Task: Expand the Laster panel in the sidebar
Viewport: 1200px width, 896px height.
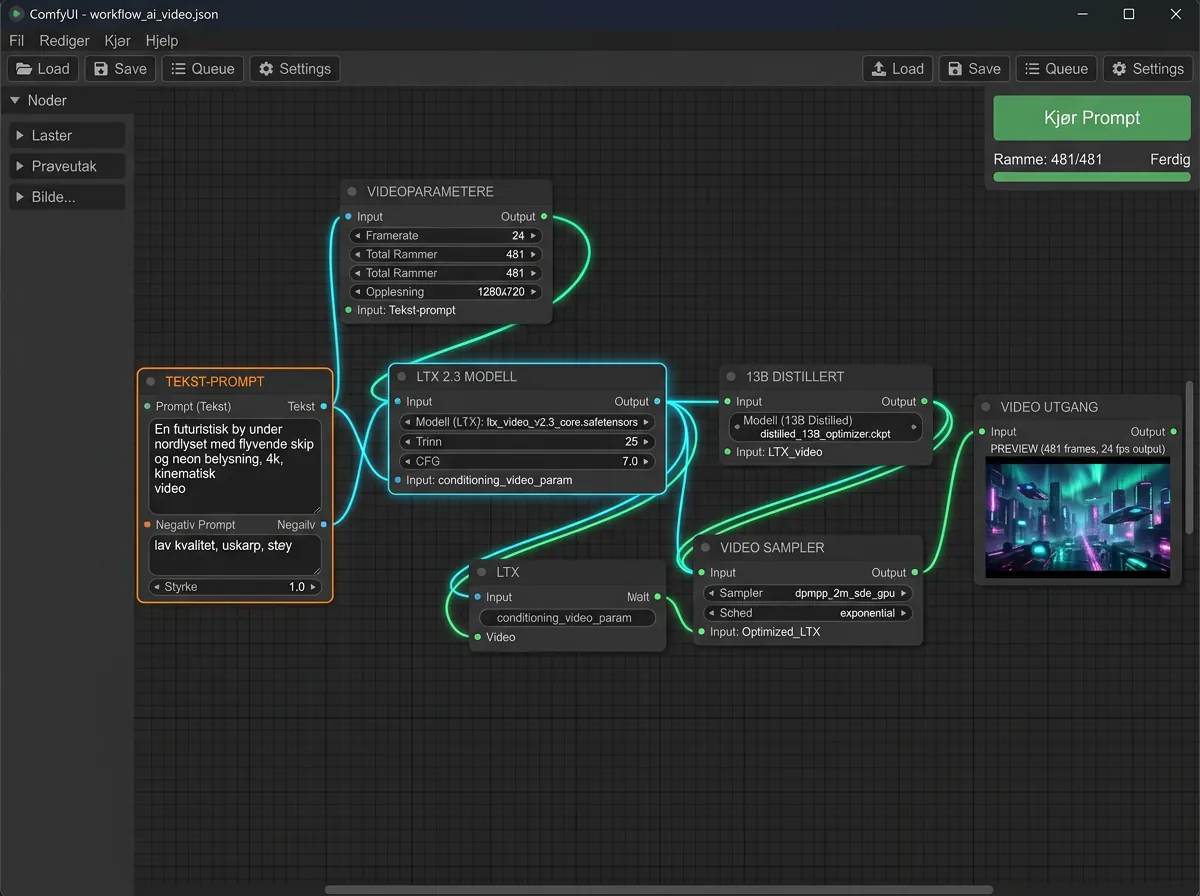Action: pyautogui.click(x=66, y=134)
